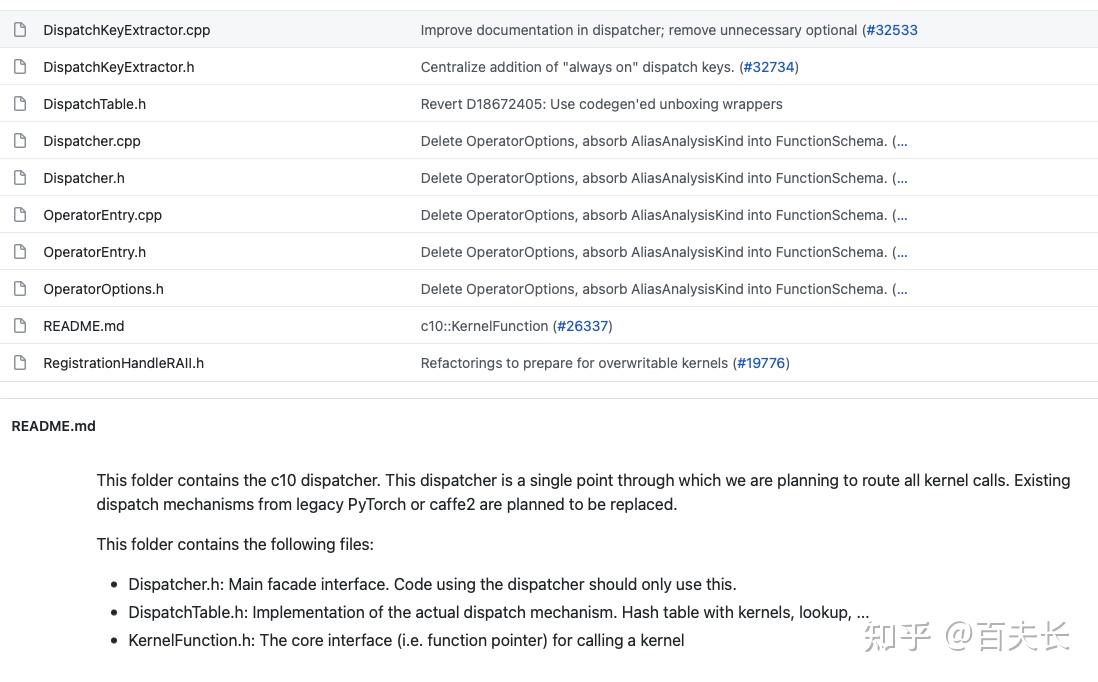Open pull request link #32734
Screen dimensions: 1098x682
pyautogui.click(x=769, y=67)
